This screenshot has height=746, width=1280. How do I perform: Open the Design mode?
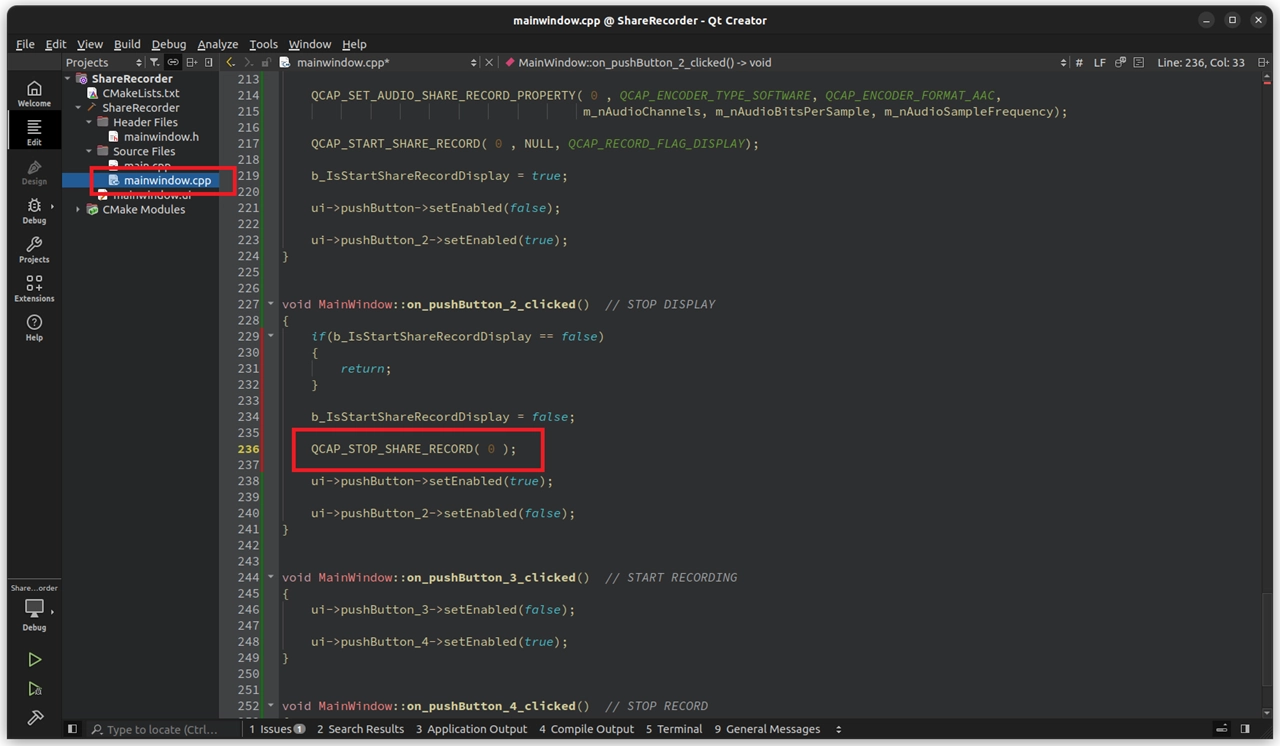34,171
